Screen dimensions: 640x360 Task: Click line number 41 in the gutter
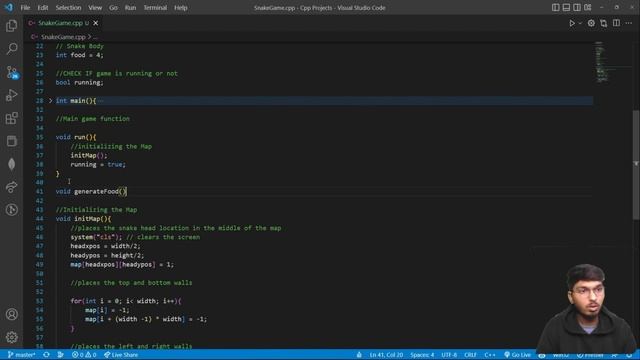click(x=40, y=191)
